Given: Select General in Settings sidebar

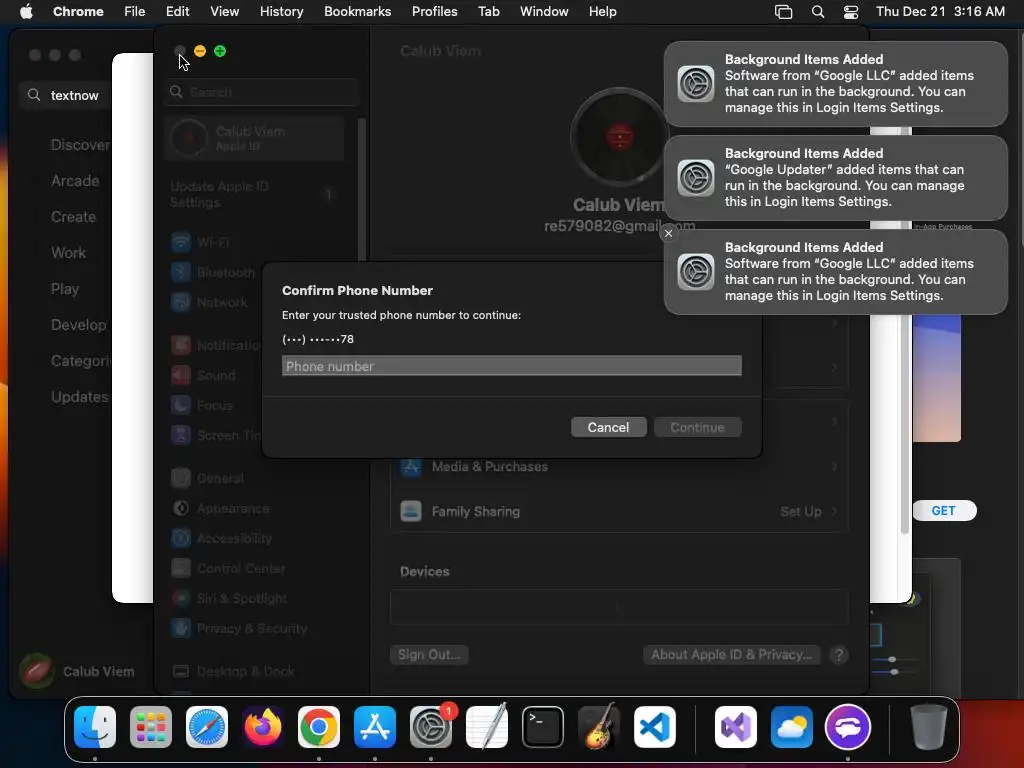Looking at the screenshot, I should click(207, 478).
